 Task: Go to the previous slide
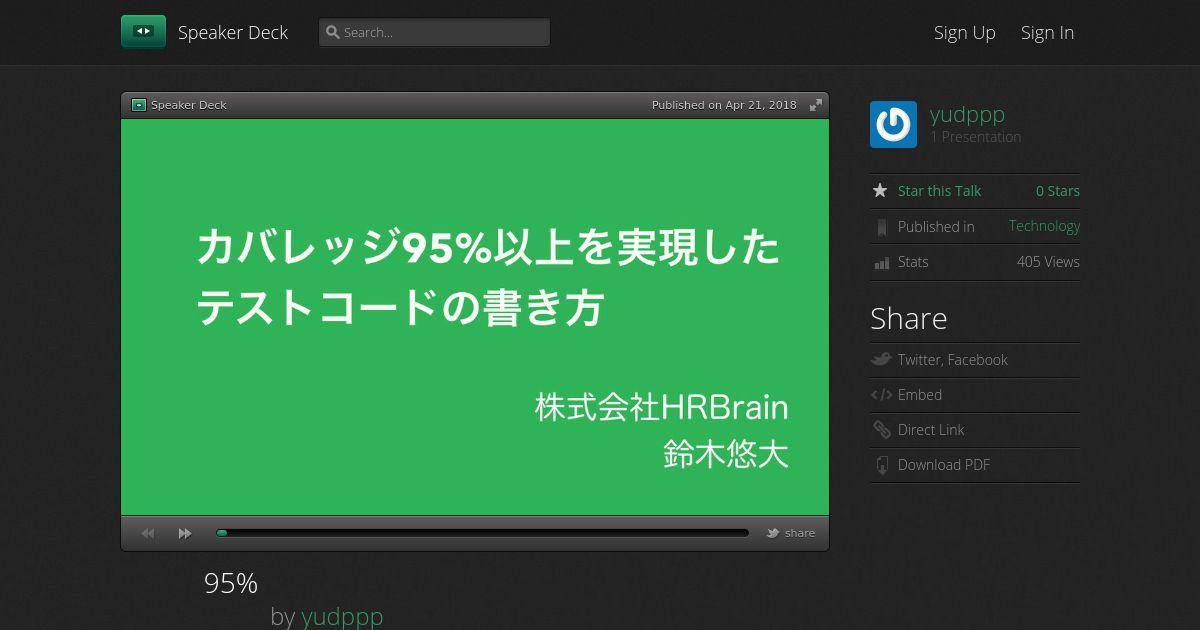(148, 534)
